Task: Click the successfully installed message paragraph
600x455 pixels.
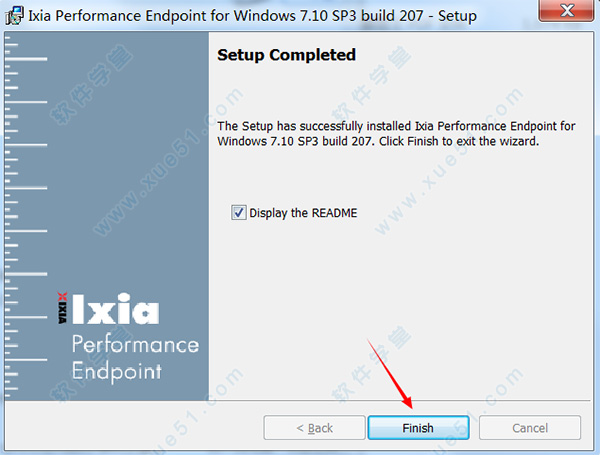Action: 396,134
